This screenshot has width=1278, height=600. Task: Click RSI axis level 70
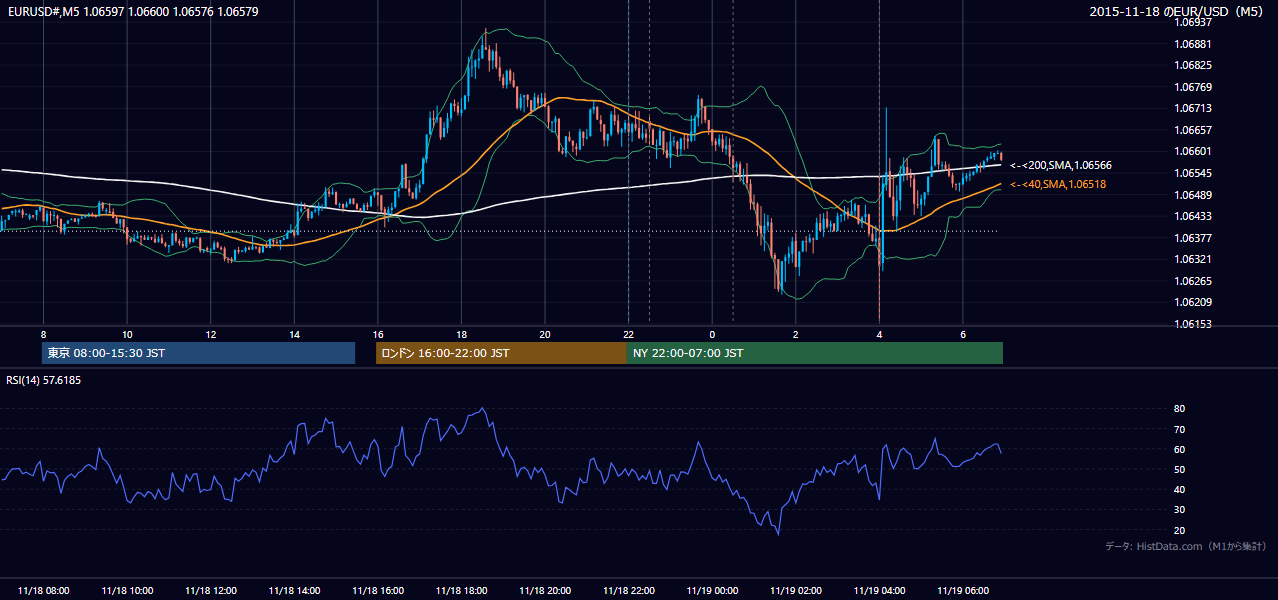[x=1179, y=429]
